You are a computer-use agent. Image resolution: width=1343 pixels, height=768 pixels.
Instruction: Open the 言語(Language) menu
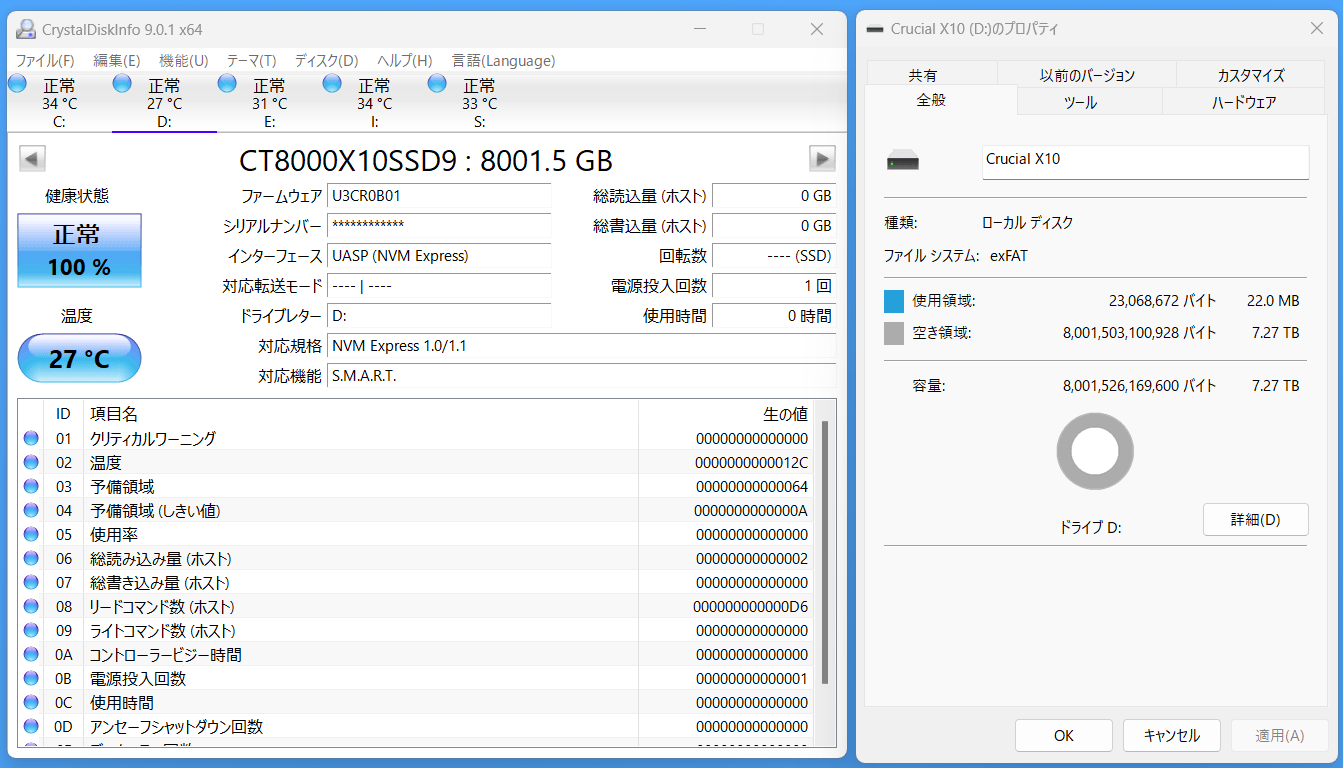click(503, 61)
